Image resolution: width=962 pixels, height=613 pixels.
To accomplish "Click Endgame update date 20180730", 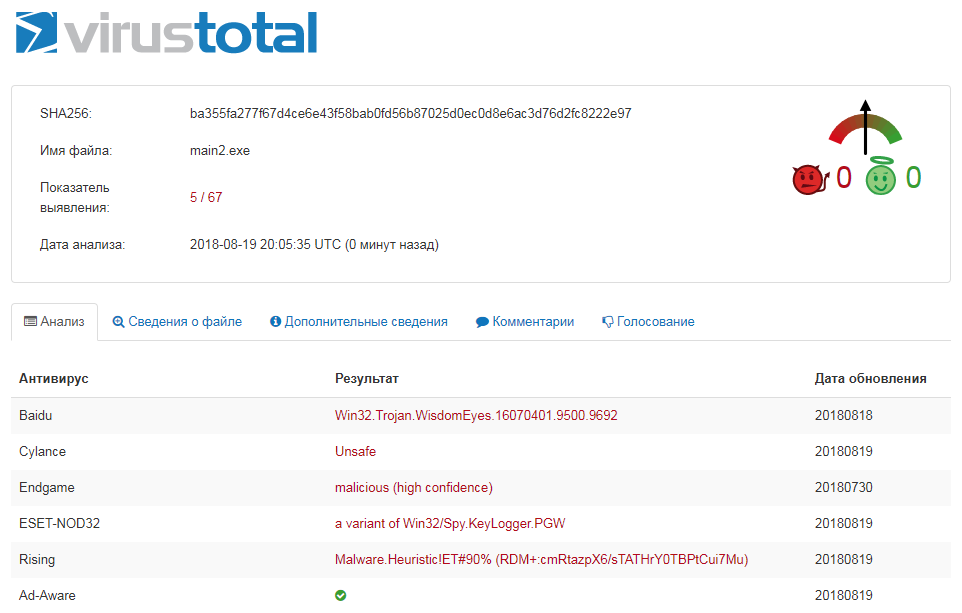I will pyautogui.click(x=844, y=488).
